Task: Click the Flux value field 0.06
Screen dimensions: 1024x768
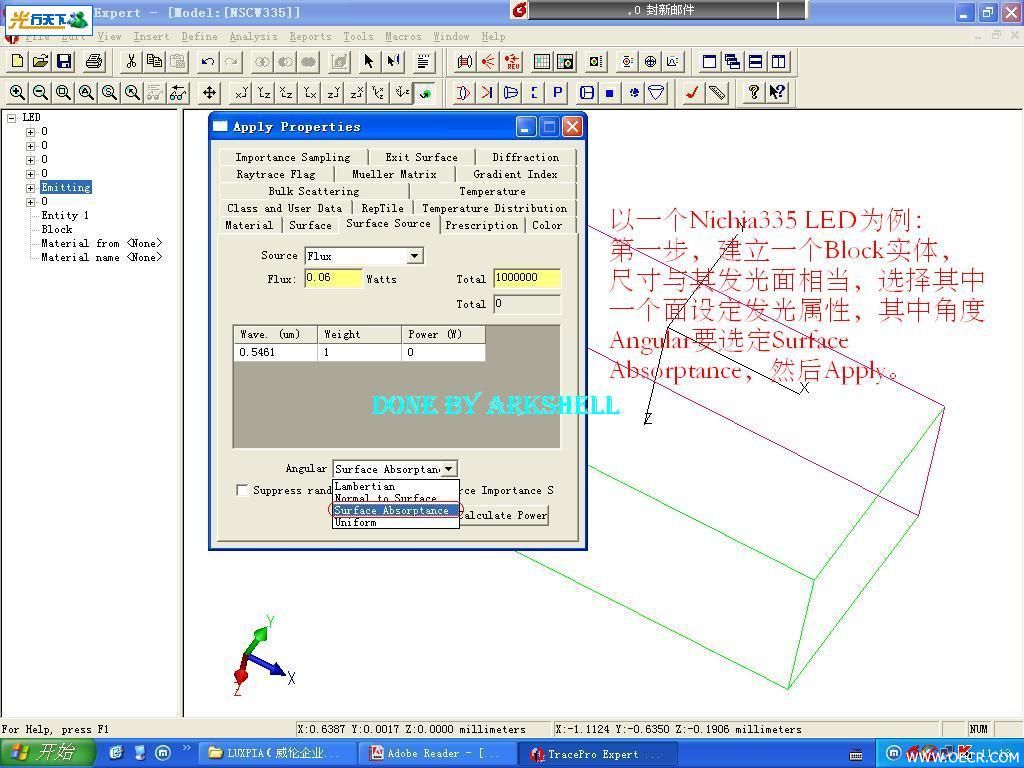Action: click(333, 278)
